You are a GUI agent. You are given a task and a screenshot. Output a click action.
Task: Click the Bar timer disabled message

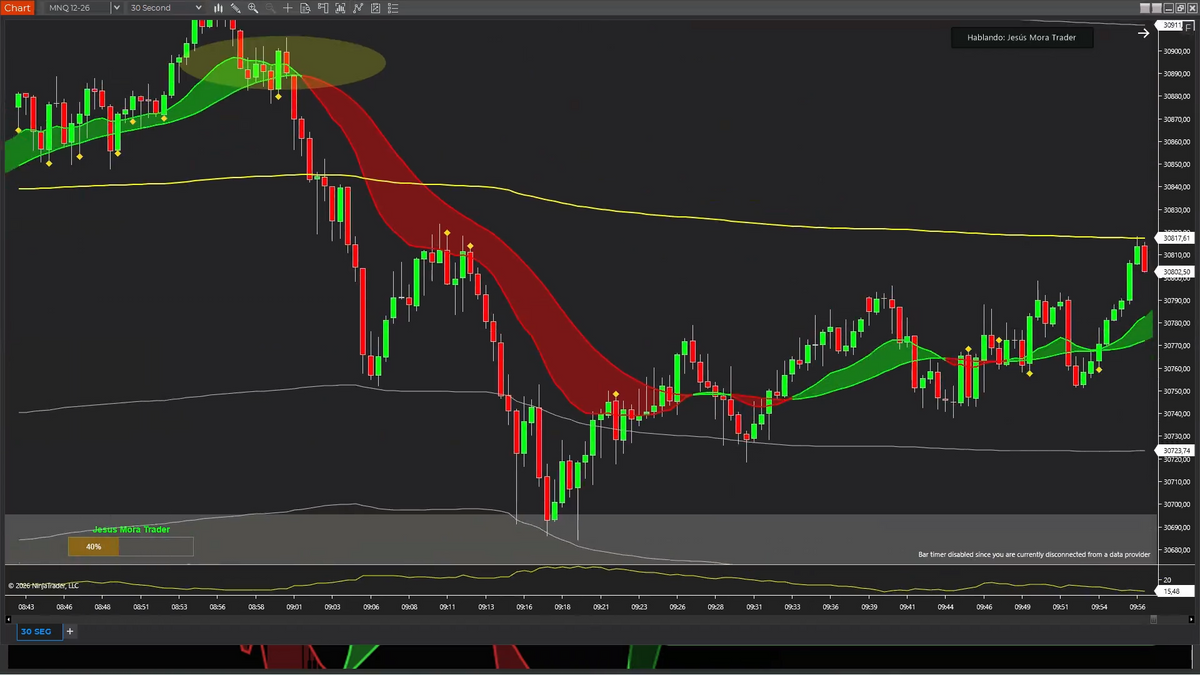(x=1034, y=554)
